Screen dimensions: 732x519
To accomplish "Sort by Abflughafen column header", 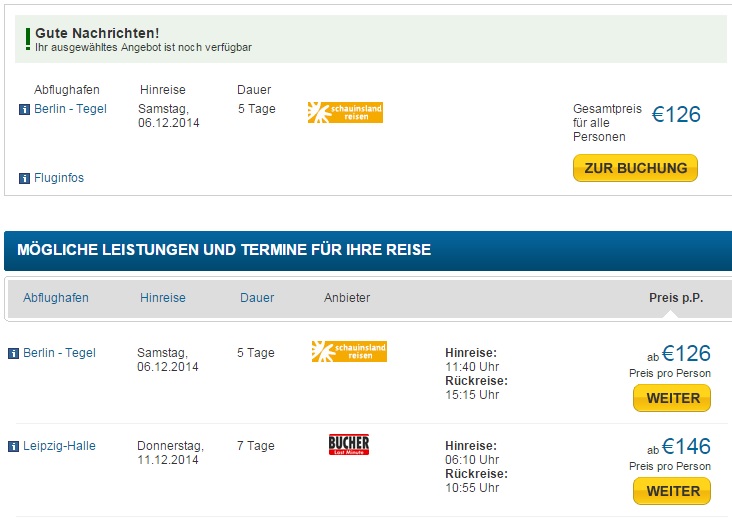I will click(x=56, y=298).
